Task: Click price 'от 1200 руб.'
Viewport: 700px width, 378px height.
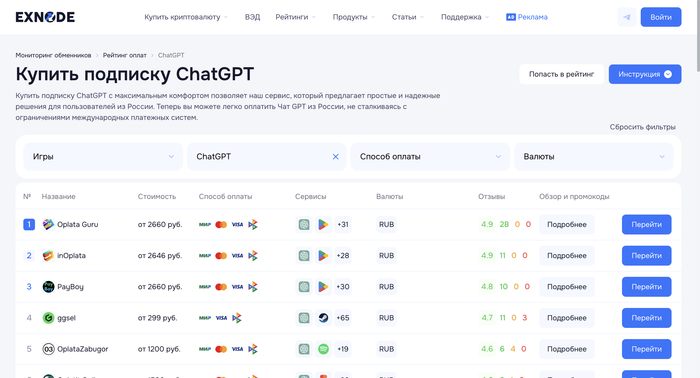Action: tap(159, 349)
